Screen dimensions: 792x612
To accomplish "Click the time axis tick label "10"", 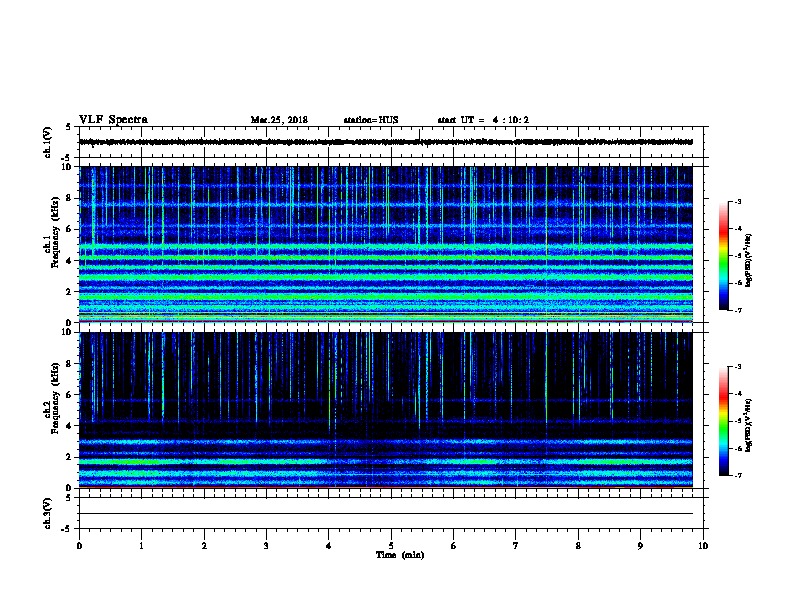I will click(703, 545).
